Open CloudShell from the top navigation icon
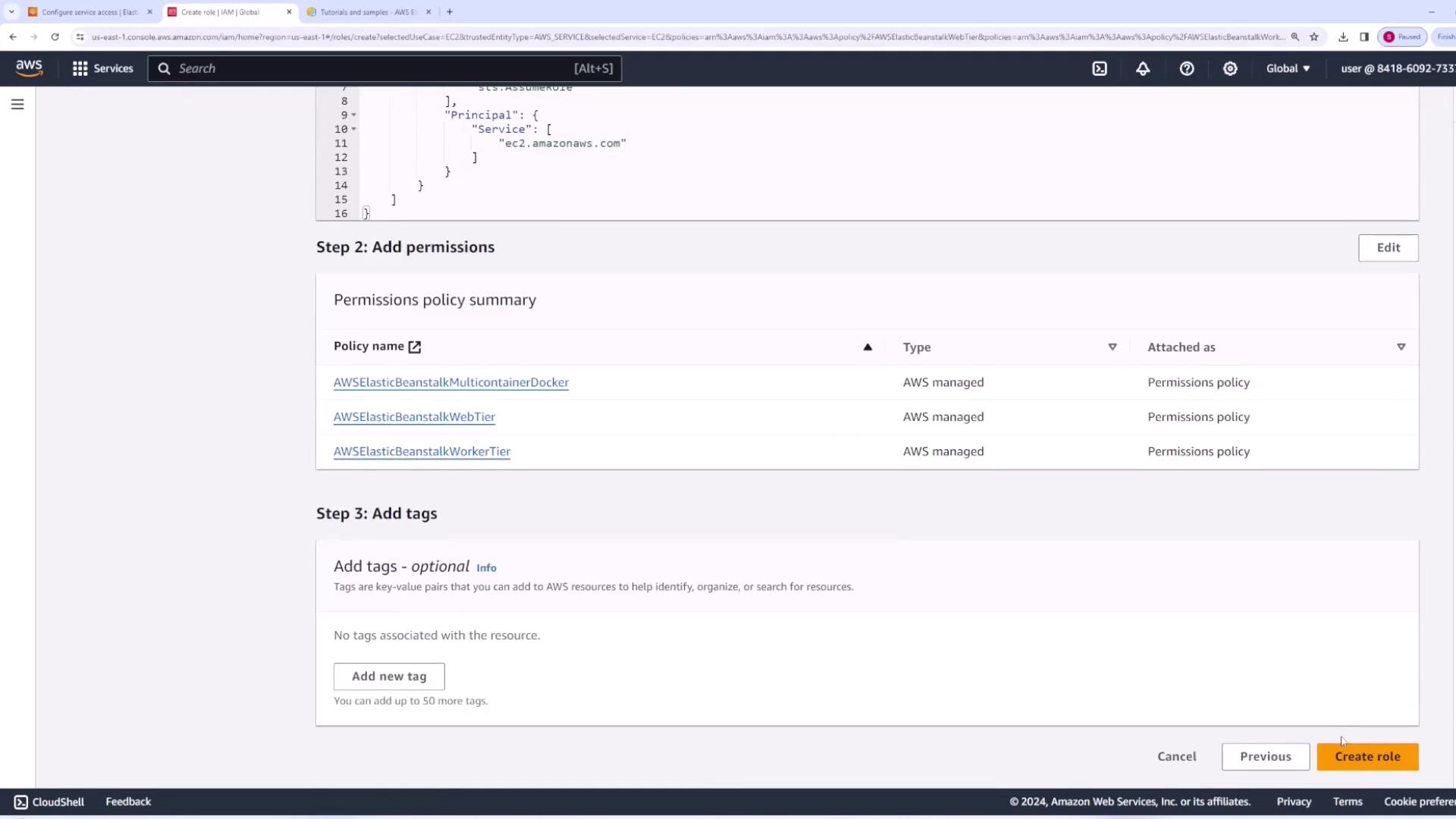The width and height of the screenshot is (1456, 819). point(1100,68)
